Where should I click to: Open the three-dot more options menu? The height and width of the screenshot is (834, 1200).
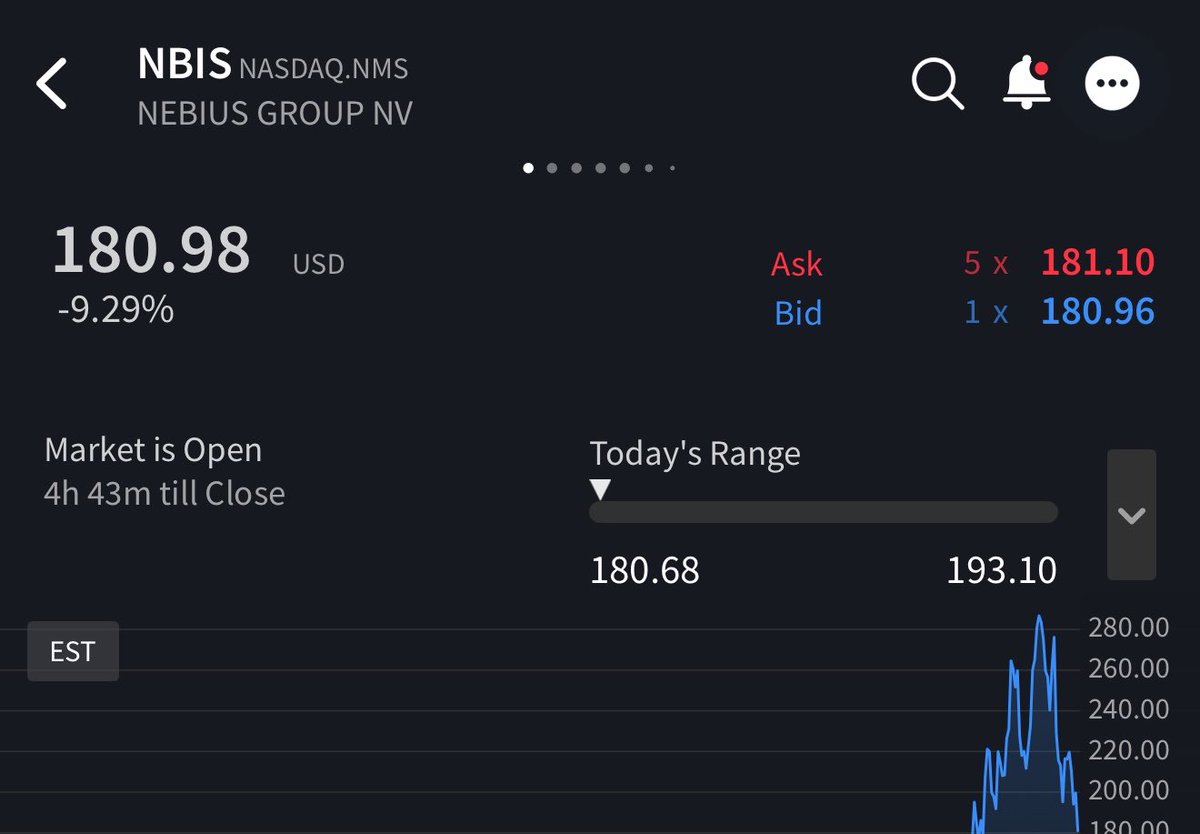pos(1112,83)
